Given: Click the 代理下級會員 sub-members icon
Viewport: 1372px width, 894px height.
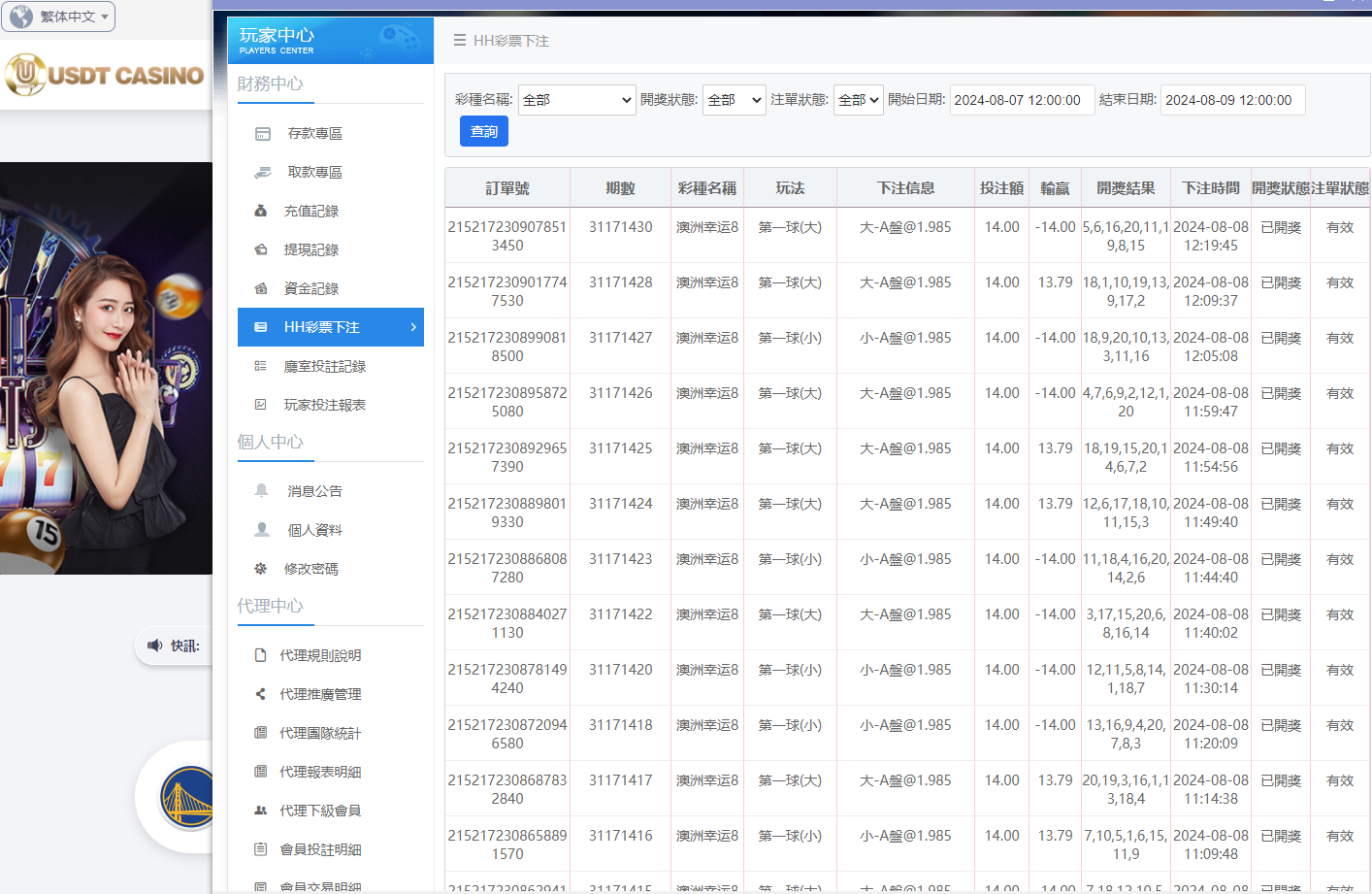Looking at the screenshot, I should tap(260, 810).
